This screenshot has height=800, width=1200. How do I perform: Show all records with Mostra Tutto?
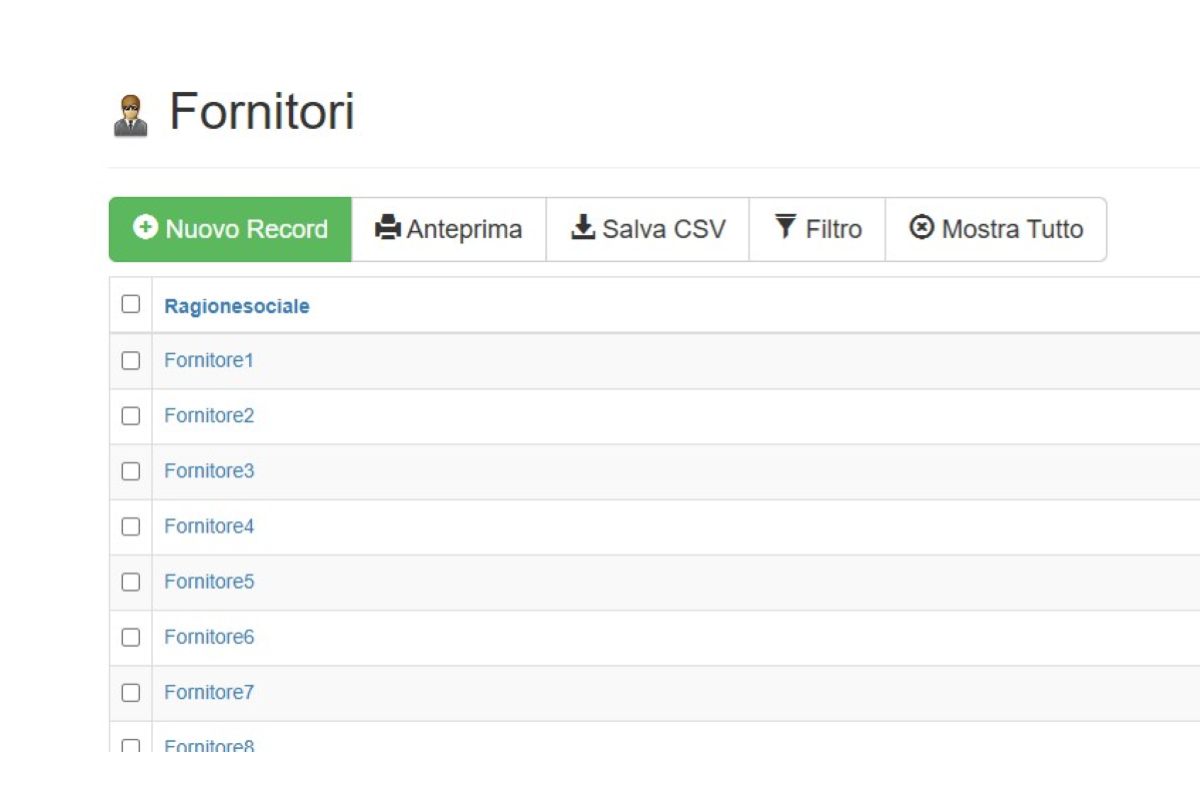tap(996, 229)
